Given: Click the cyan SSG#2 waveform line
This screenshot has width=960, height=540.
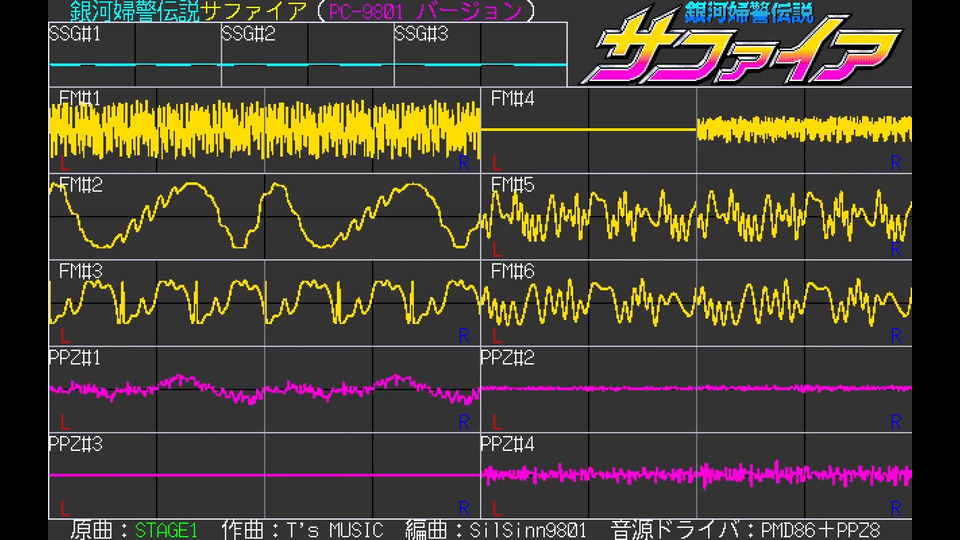Looking at the screenshot, I should pos(308,64).
